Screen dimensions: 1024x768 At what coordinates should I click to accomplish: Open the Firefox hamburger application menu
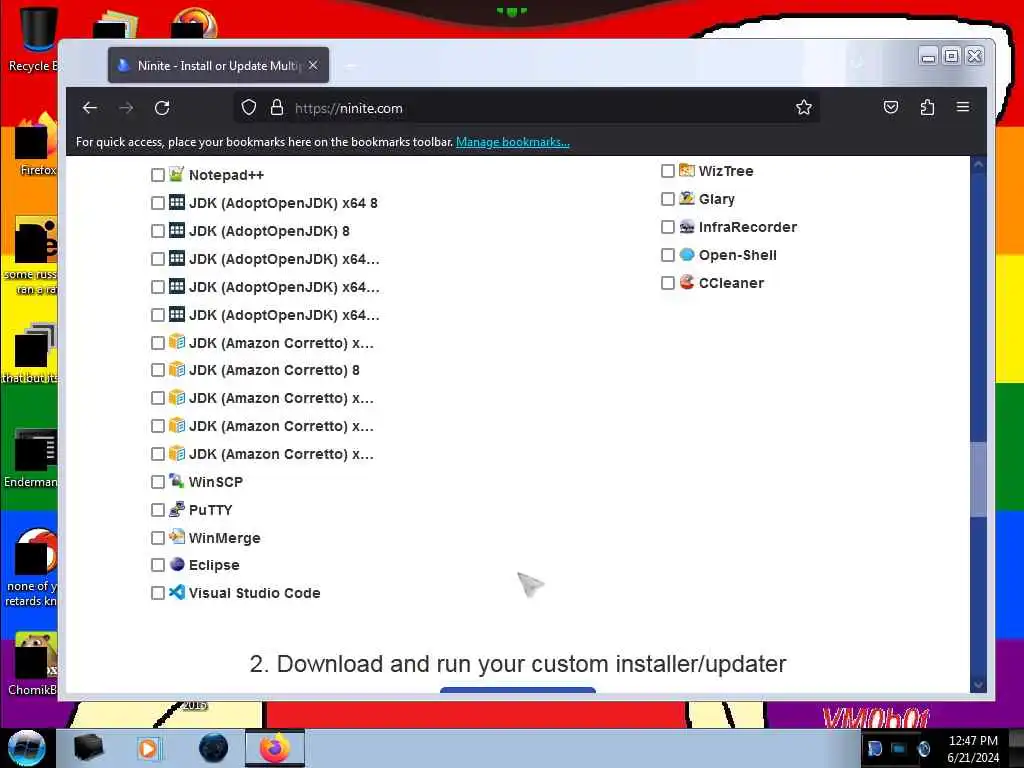[x=963, y=107]
